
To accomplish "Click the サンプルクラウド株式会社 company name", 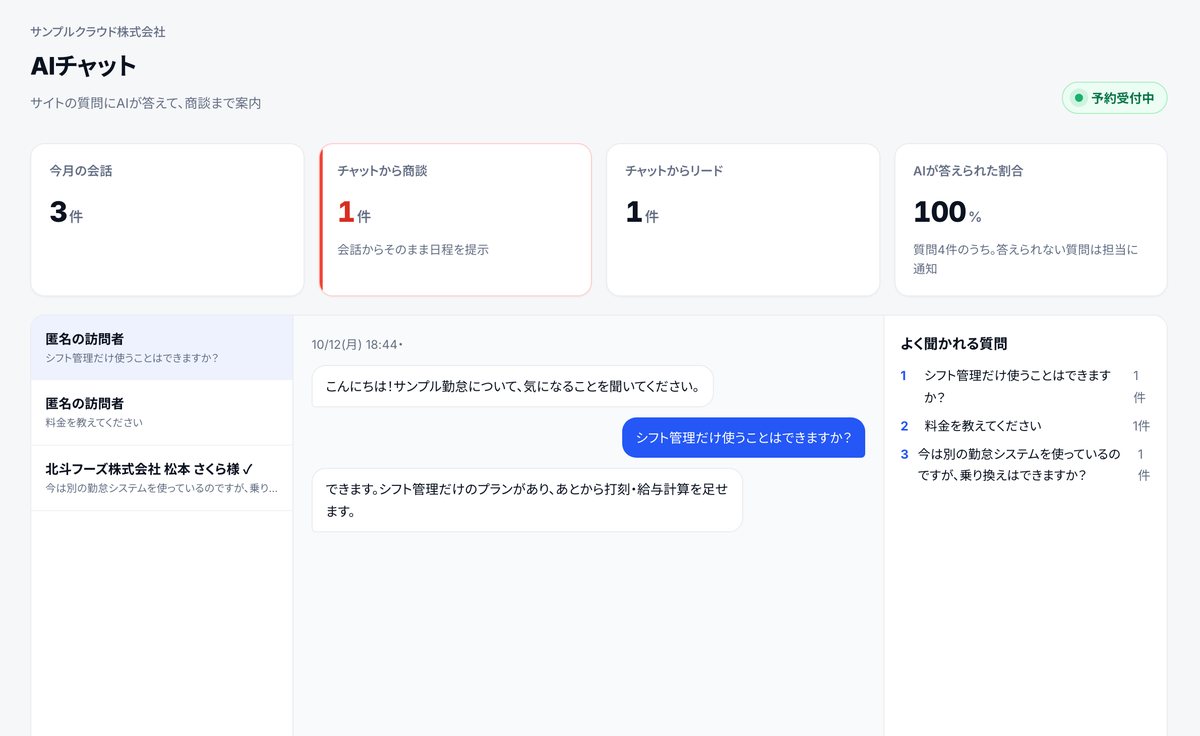I will coord(98,32).
